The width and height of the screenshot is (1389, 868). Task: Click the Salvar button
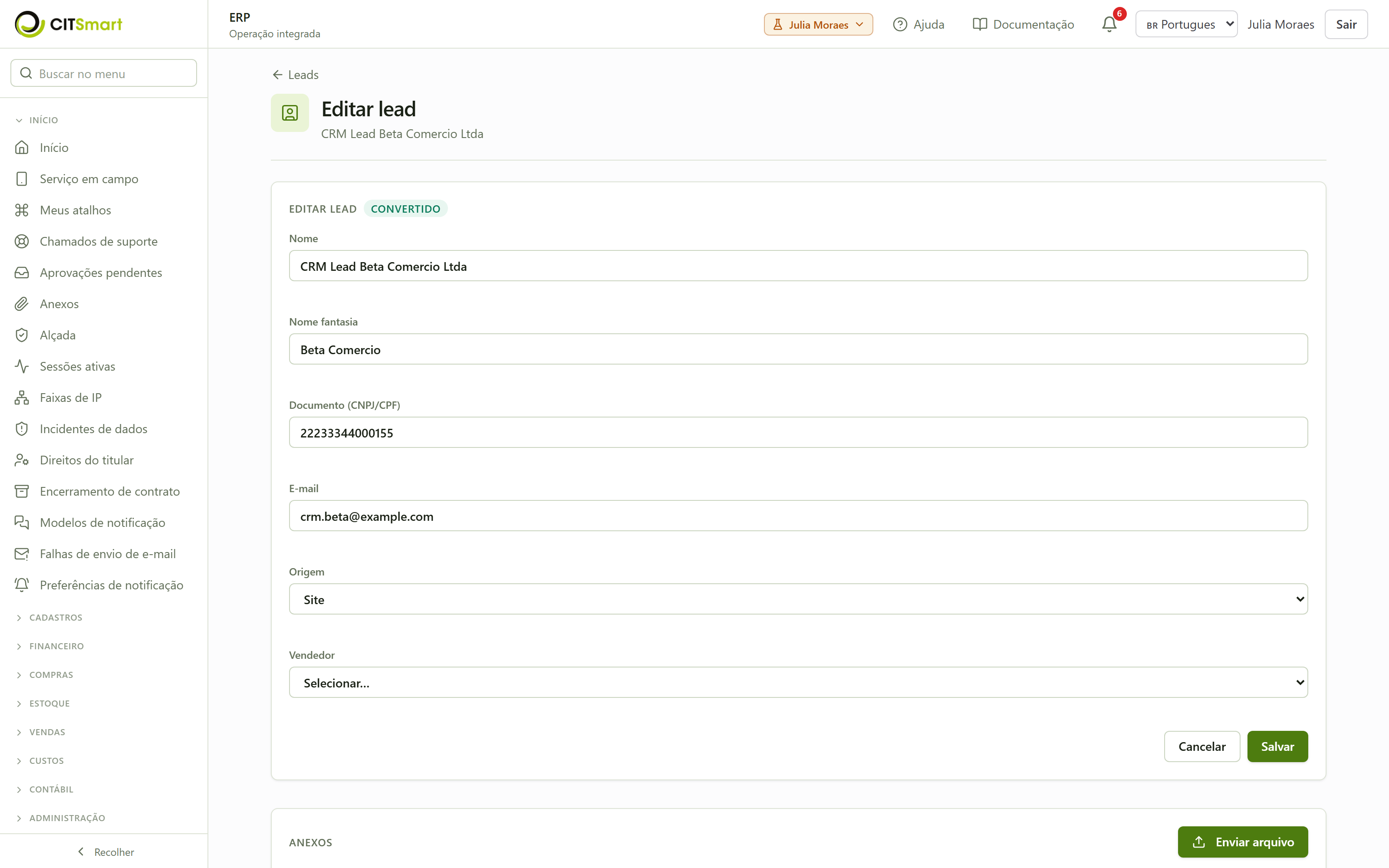click(x=1277, y=746)
